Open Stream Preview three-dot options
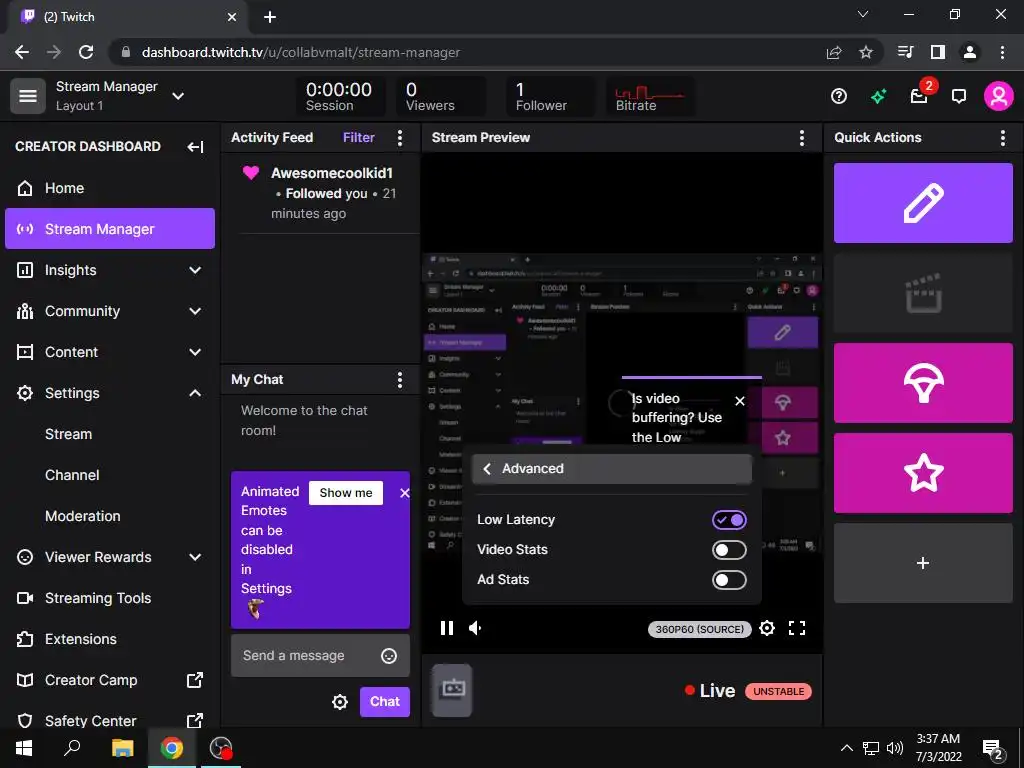This screenshot has height=768, width=1024. tap(802, 137)
